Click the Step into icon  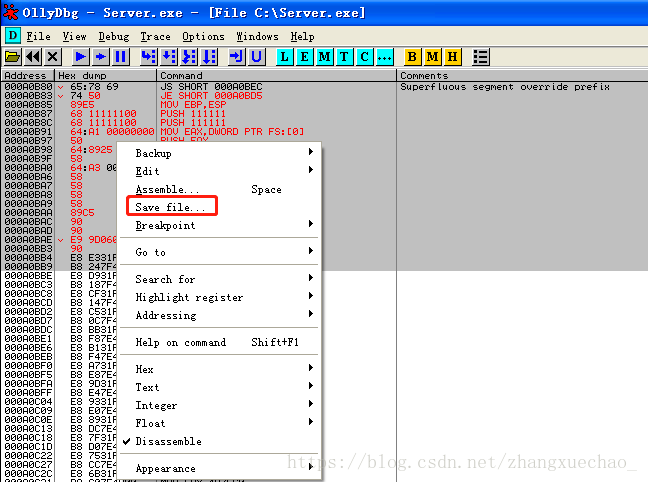pyautogui.click(x=149, y=57)
